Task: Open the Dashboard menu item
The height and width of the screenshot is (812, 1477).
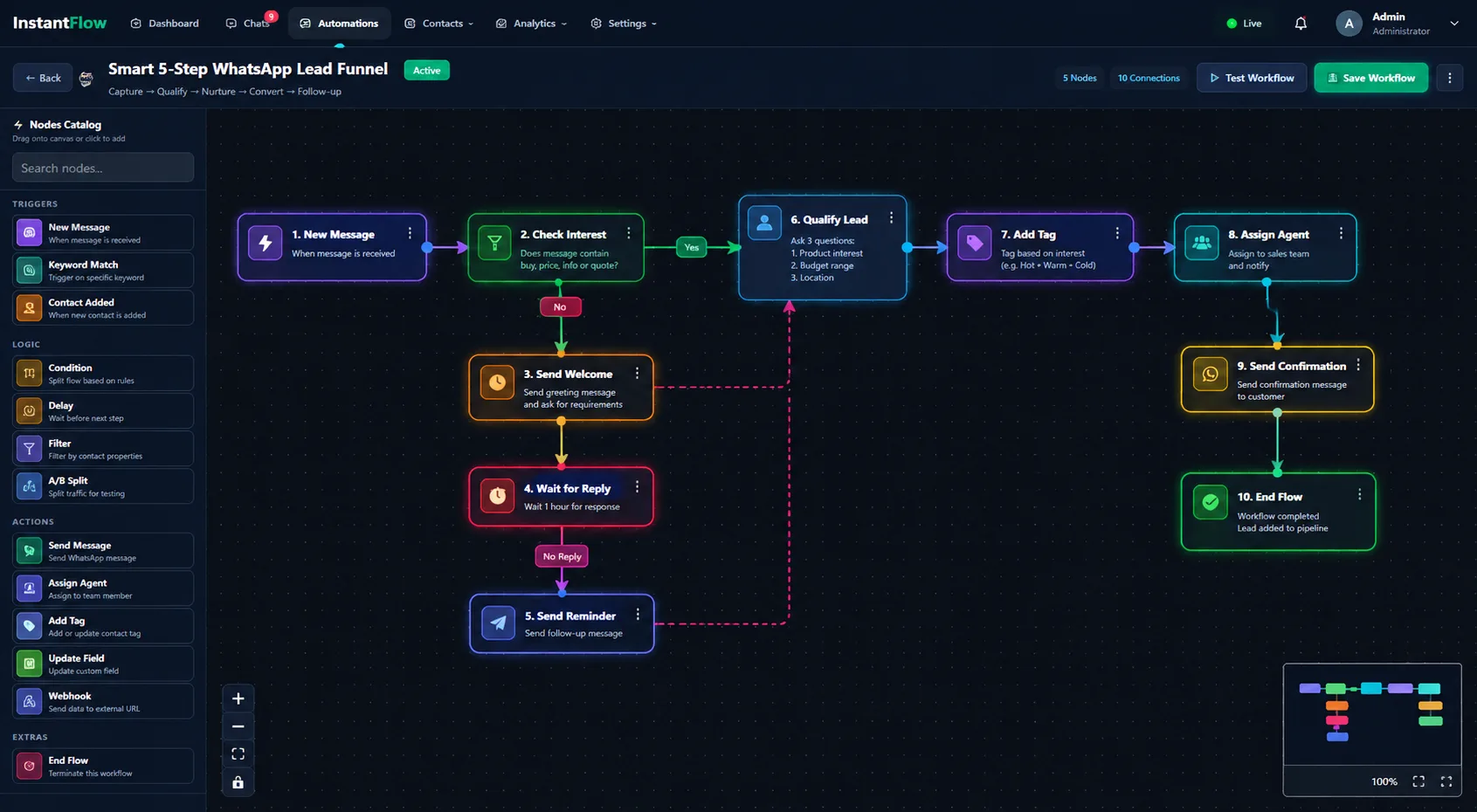Action: 165,24
